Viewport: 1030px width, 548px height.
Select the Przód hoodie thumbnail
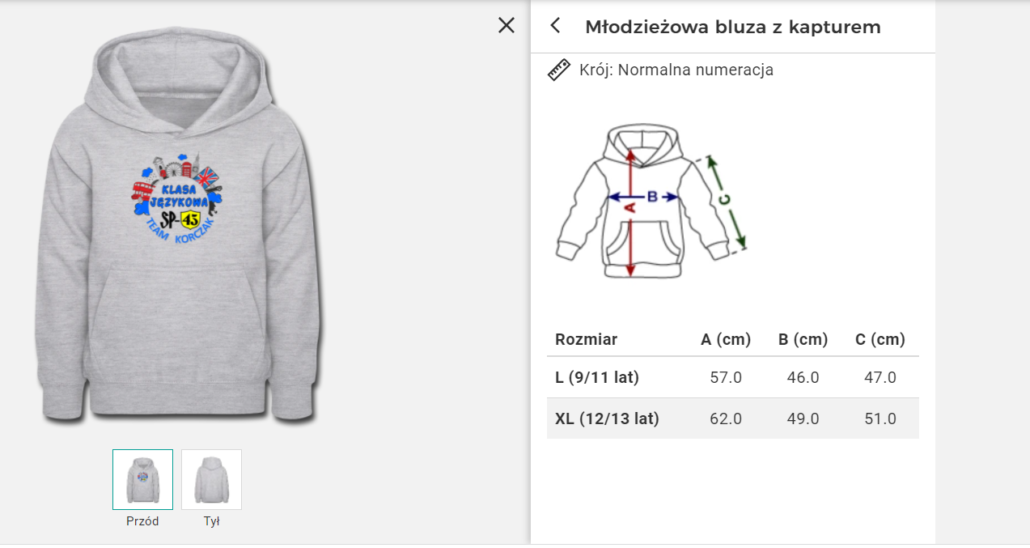[142, 479]
